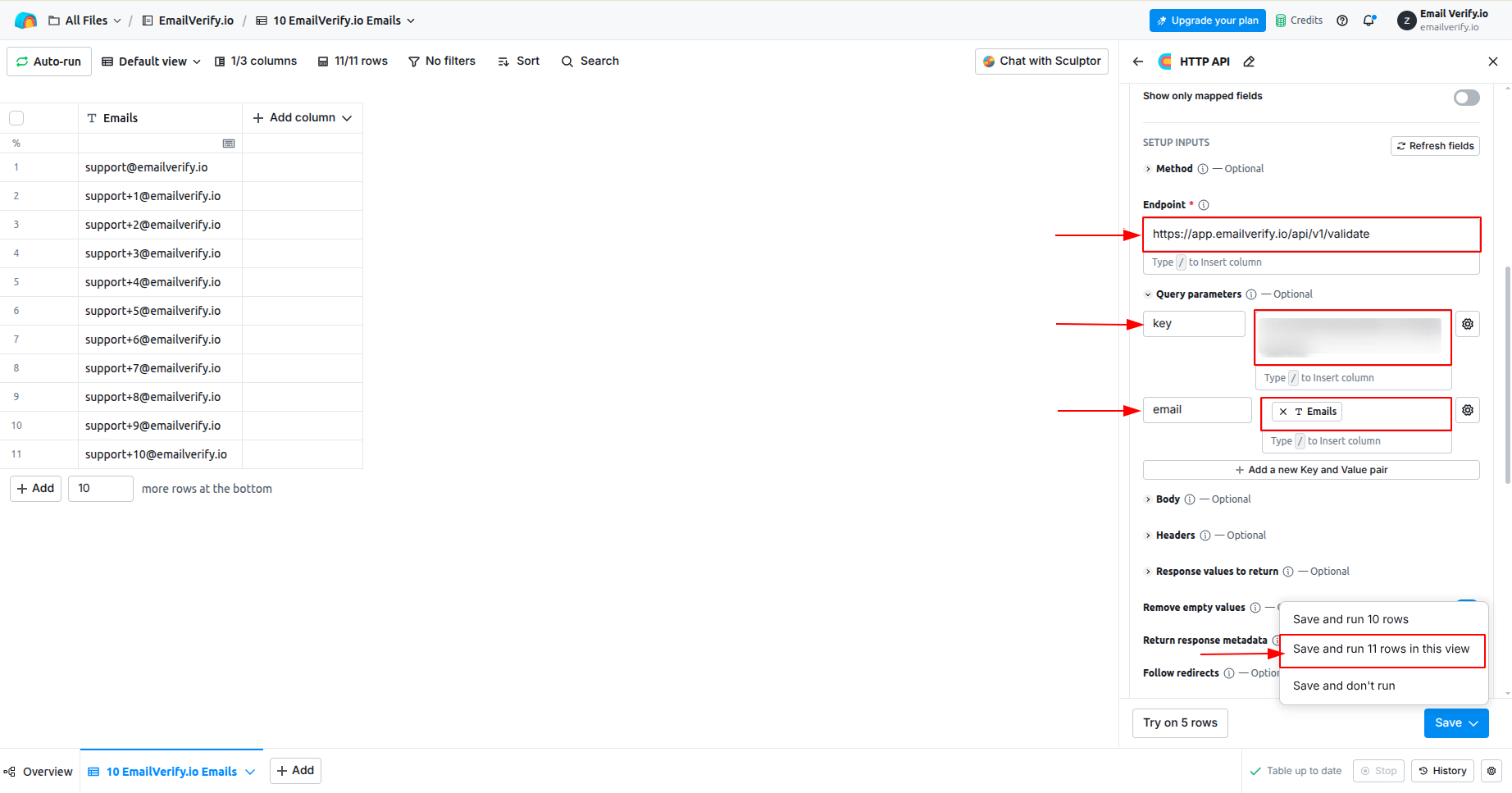The height and width of the screenshot is (793, 1512).
Task: Show info tooltip for Follow redirects
Action: click(1229, 673)
